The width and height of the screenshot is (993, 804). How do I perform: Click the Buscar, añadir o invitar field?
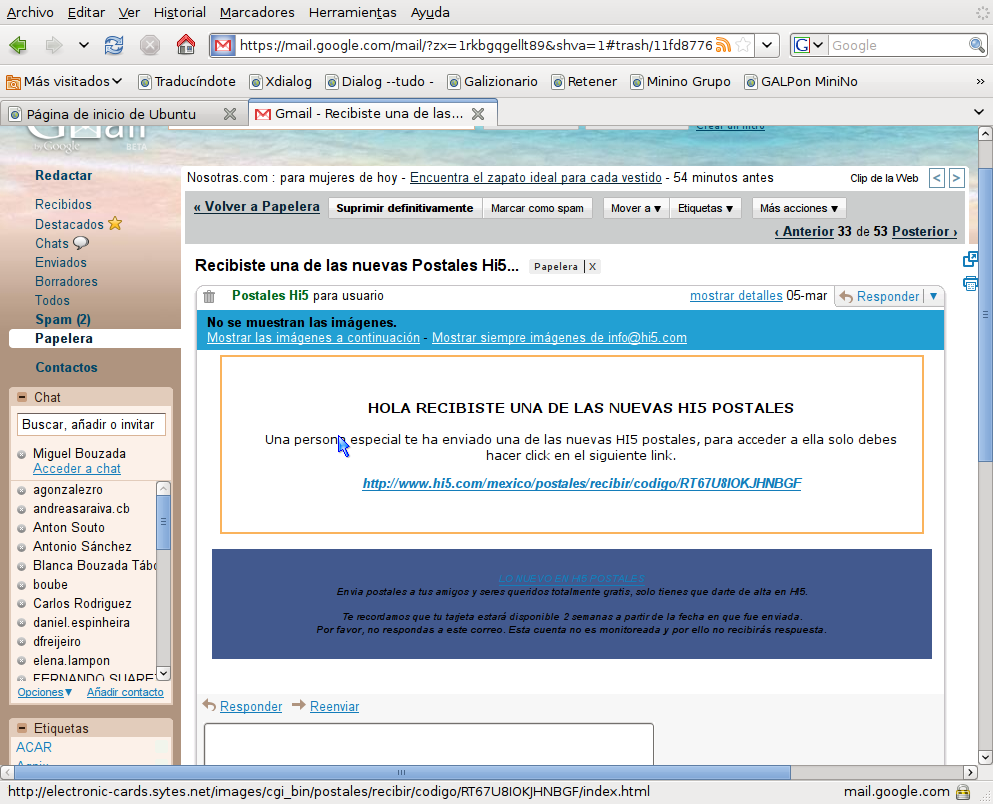point(91,424)
